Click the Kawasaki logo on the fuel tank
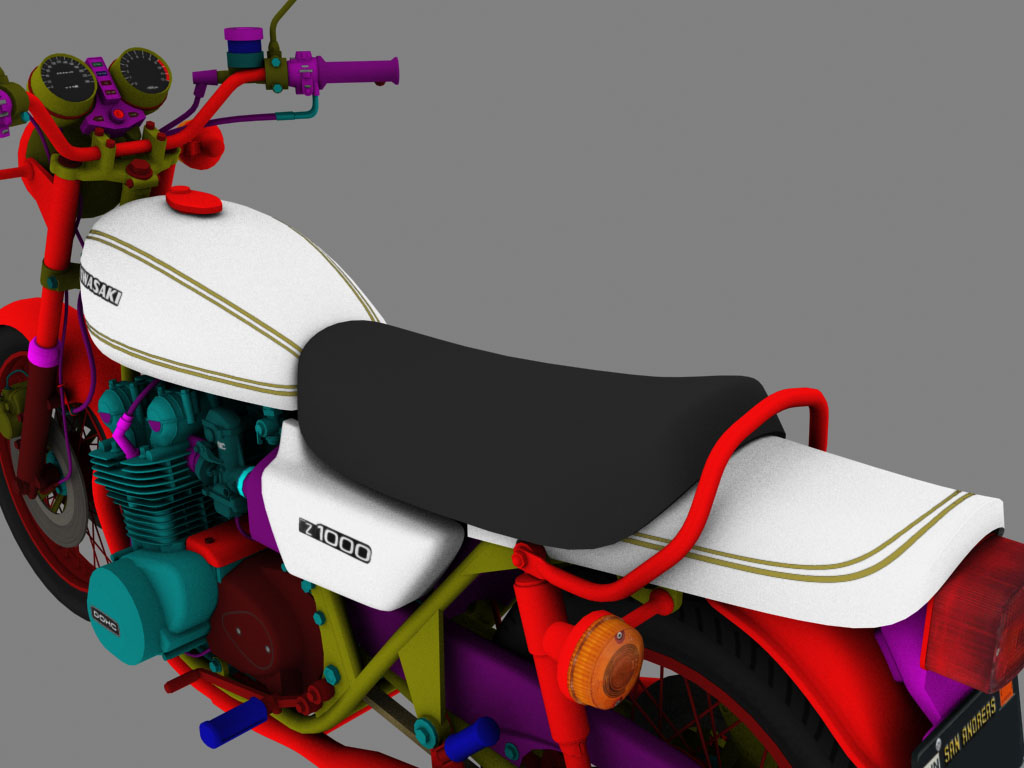The width and height of the screenshot is (1024, 768). [101, 286]
